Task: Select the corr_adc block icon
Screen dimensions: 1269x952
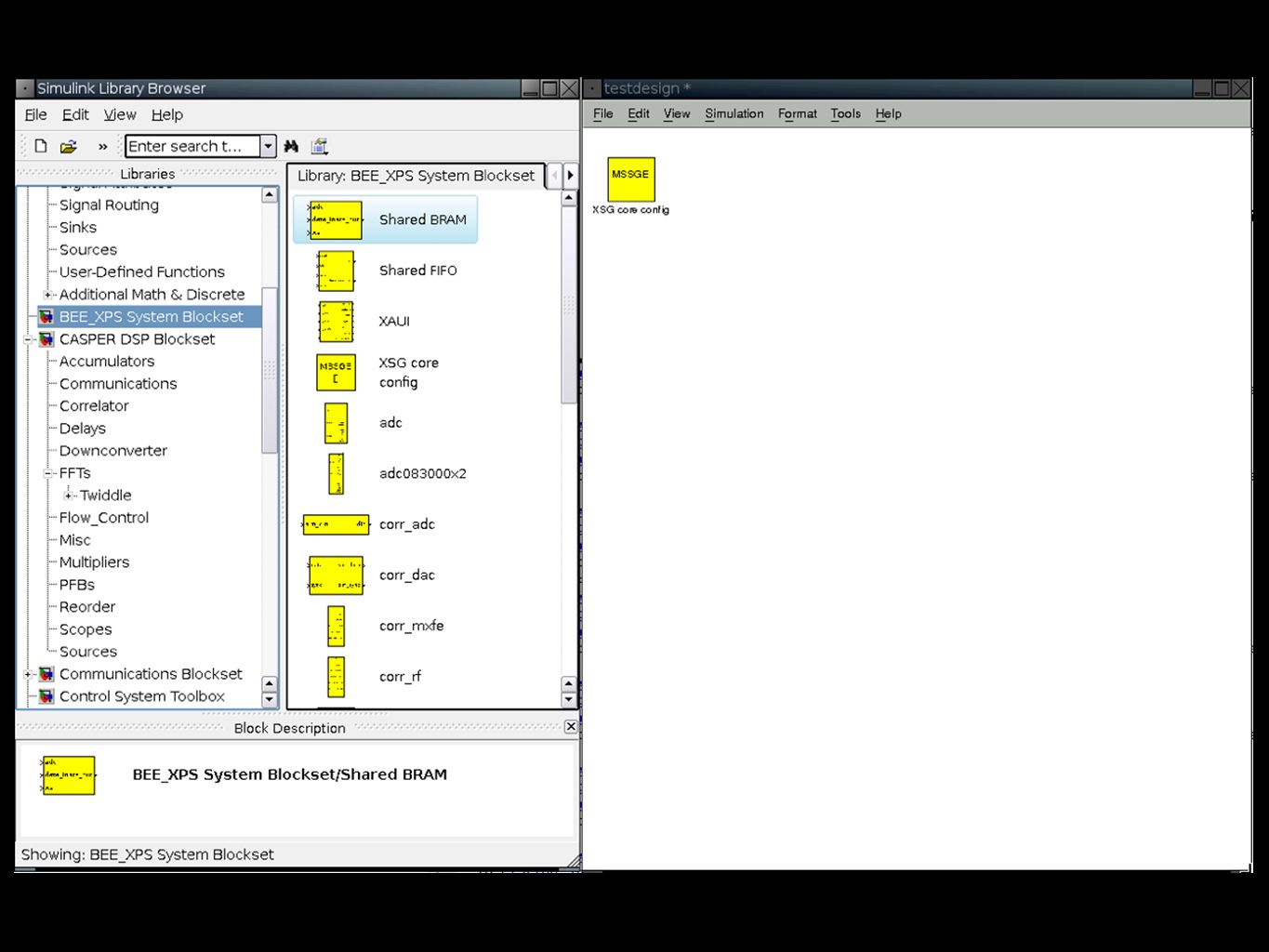Action: click(336, 524)
